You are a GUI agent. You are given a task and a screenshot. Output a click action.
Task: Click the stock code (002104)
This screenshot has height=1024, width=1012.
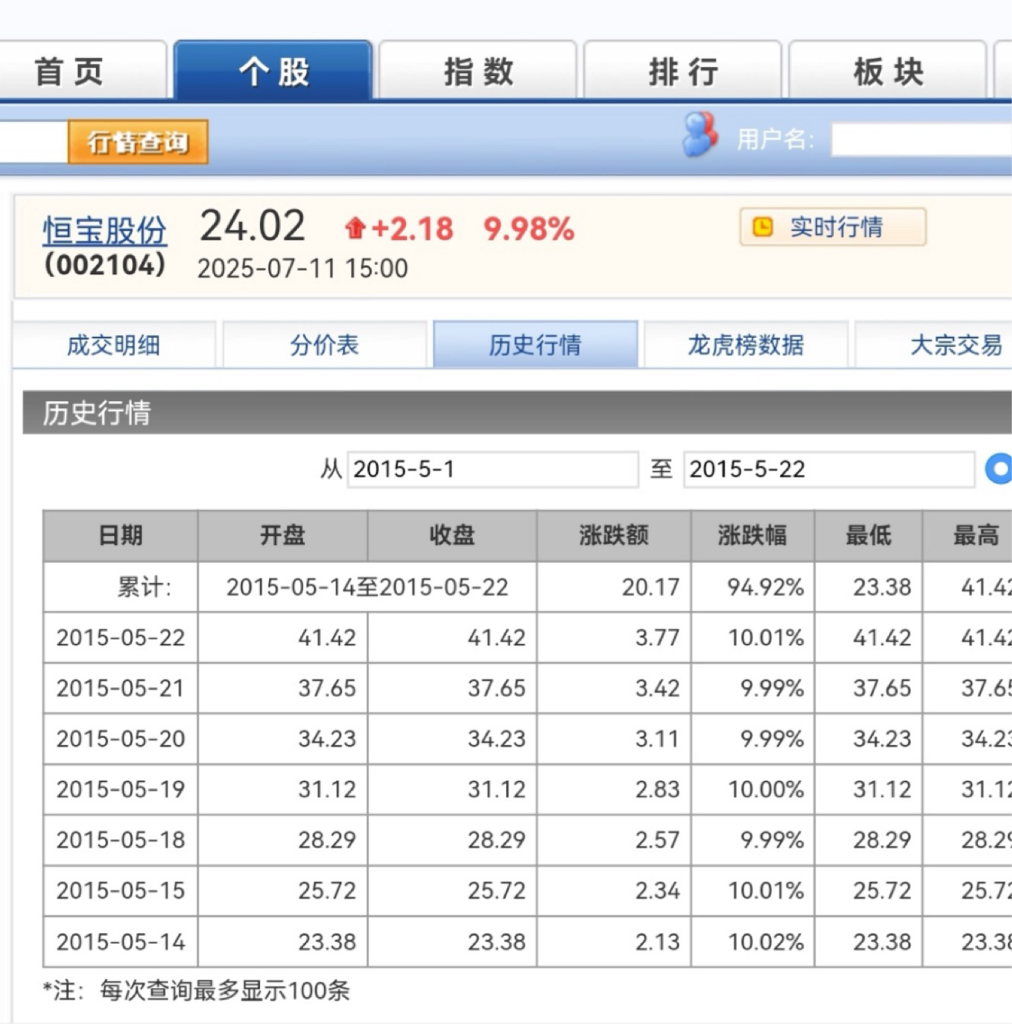tap(105, 265)
